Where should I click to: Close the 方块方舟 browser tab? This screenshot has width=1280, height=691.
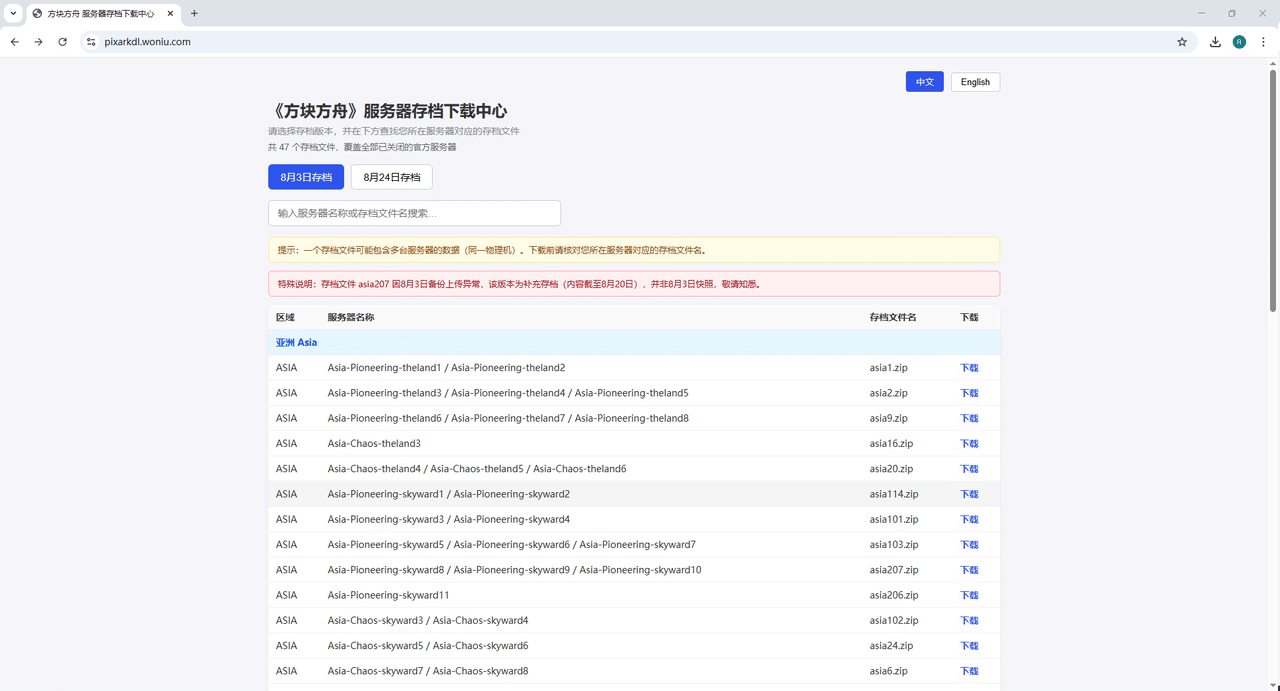tap(170, 14)
